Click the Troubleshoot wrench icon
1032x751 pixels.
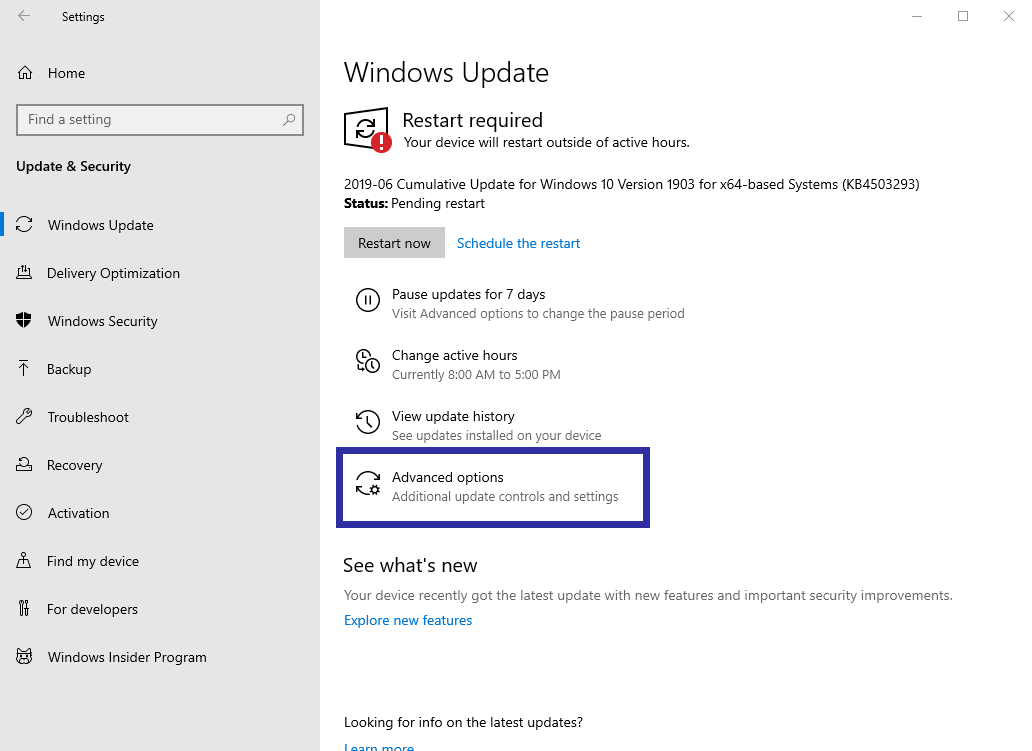pos(24,417)
